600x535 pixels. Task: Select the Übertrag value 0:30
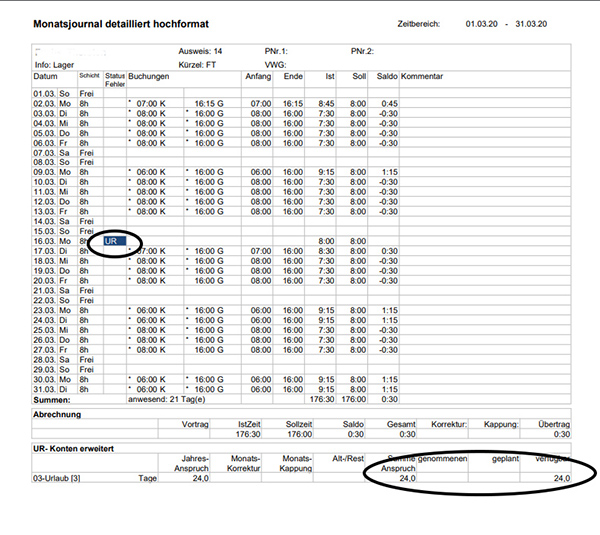[x=562, y=434]
